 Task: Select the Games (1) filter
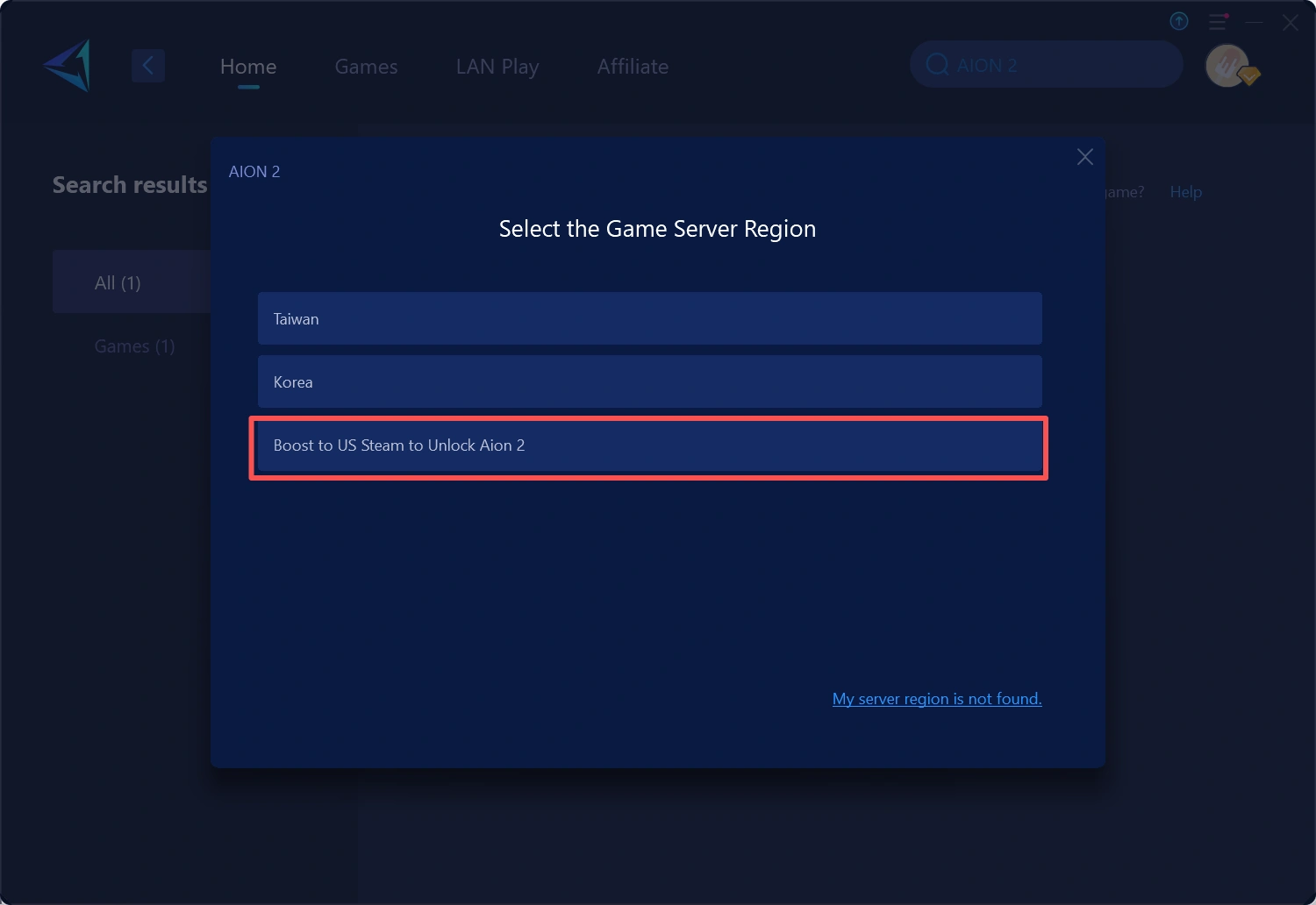pos(134,346)
